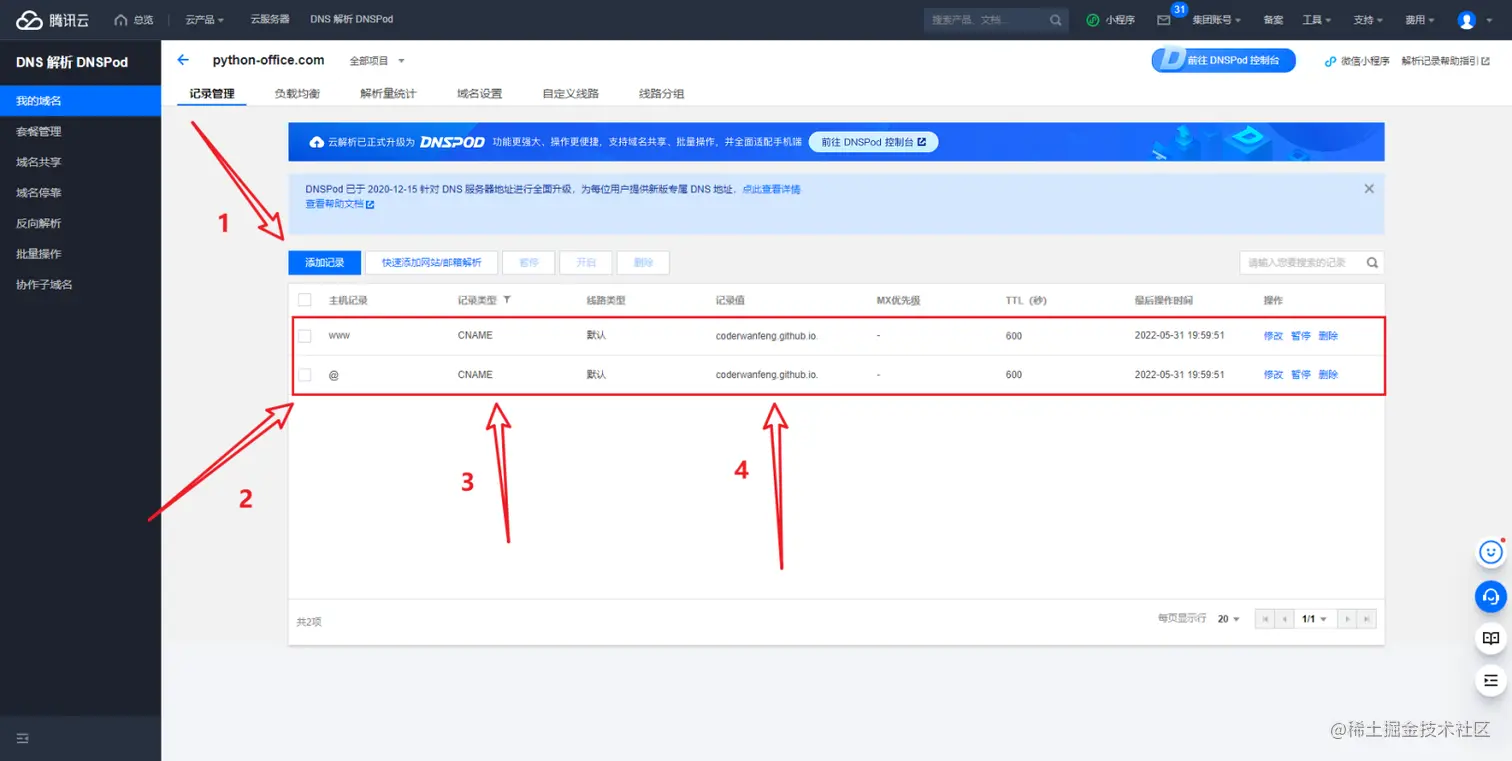This screenshot has height=761, width=1512.
Task: Click 快速添加网站/邮箱解析 button
Action: 431,263
